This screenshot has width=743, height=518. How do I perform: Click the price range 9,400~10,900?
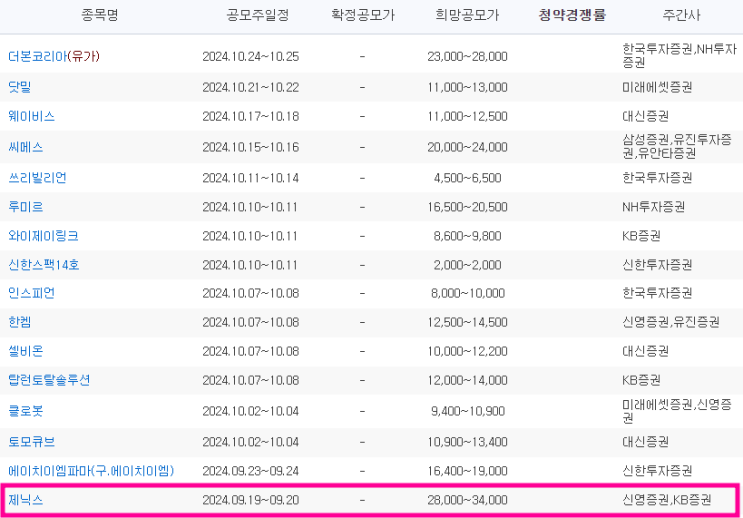coord(467,411)
